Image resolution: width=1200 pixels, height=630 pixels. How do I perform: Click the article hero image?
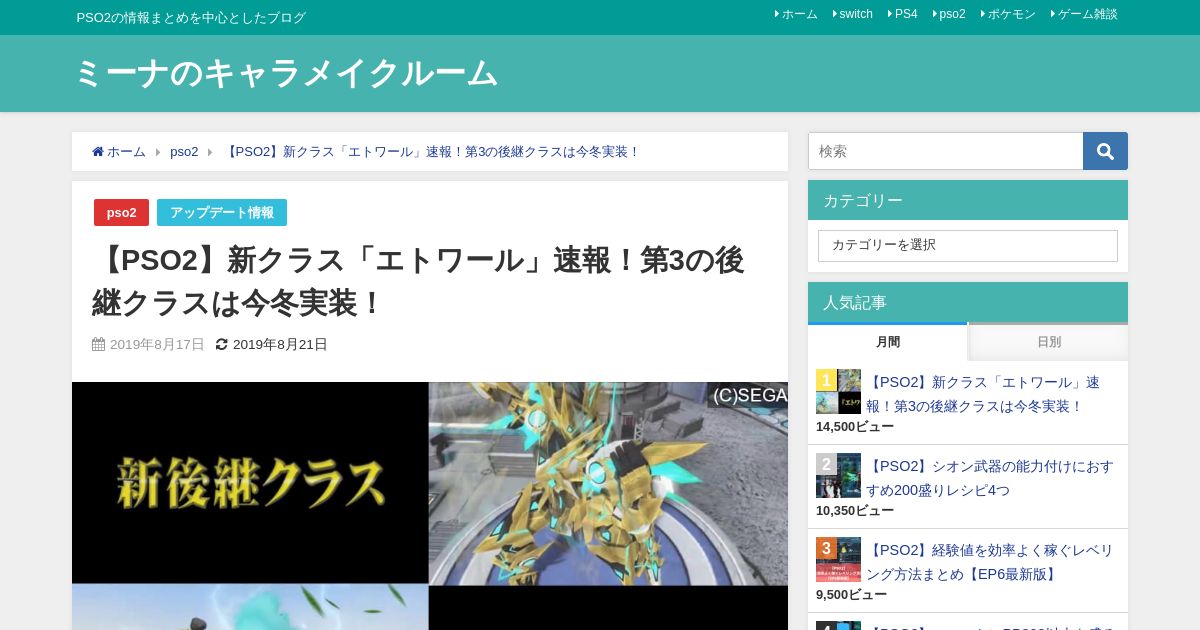point(430,506)
